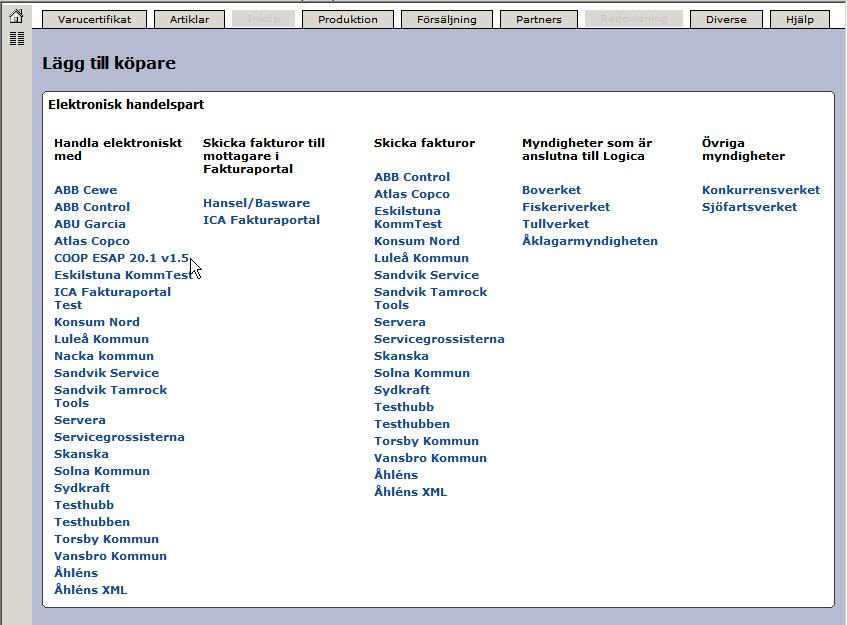This screenshot has height=625, width=848.
Task: Open the Diverse menu
Action: (726, 19)
